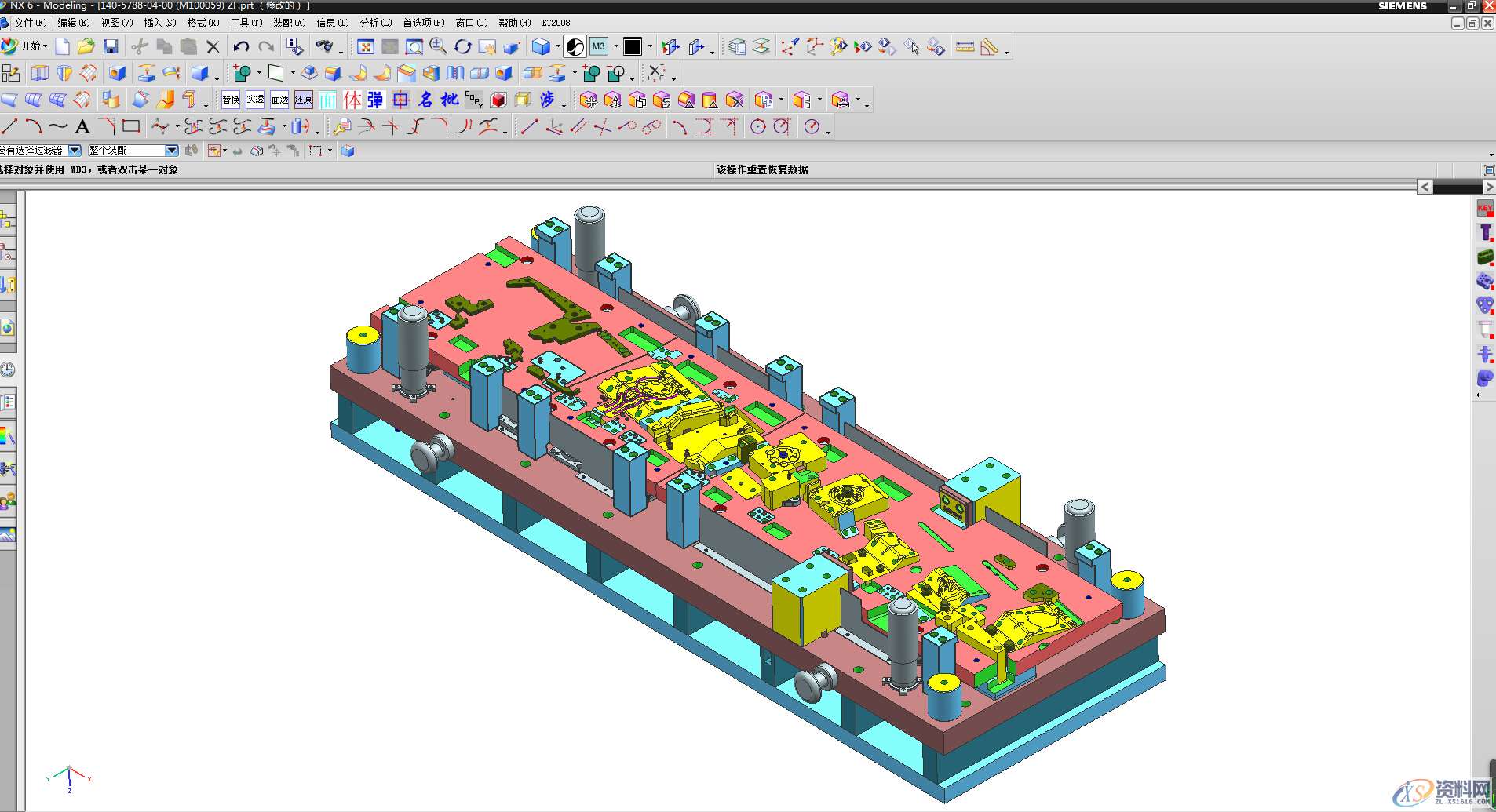Click the Rotate view icon
The height and width of the screenshot is (812, 1496).
[x=463, y=47]
